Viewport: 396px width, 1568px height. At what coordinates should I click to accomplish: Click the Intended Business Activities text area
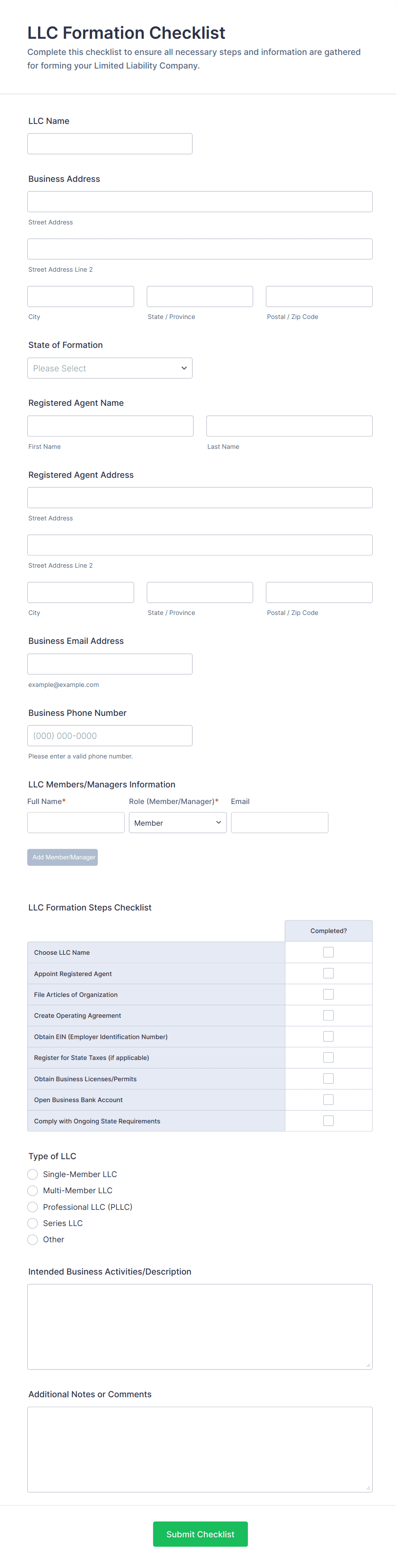point(200,1327)
